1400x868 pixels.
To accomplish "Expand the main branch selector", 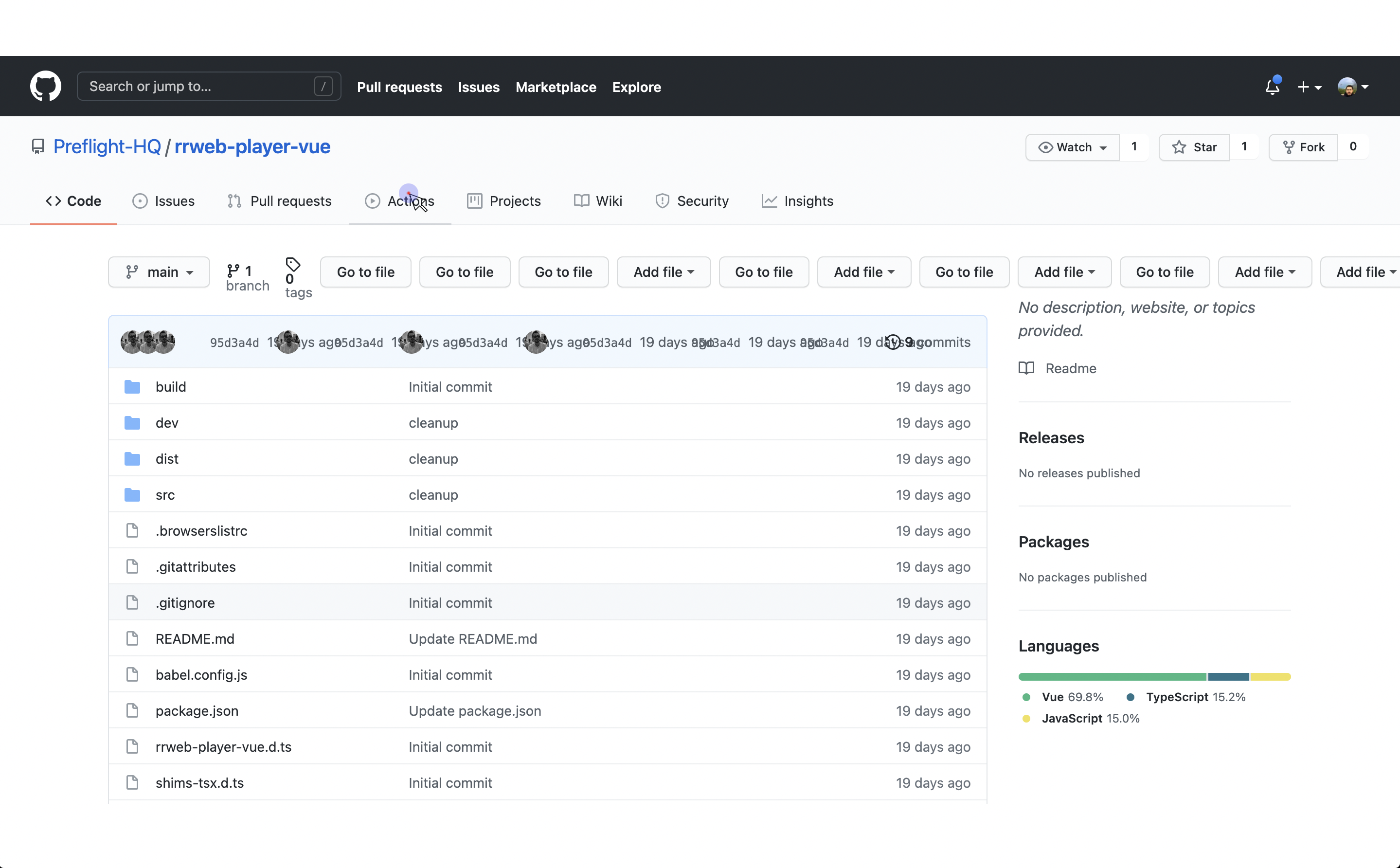I will coord(159,271).
